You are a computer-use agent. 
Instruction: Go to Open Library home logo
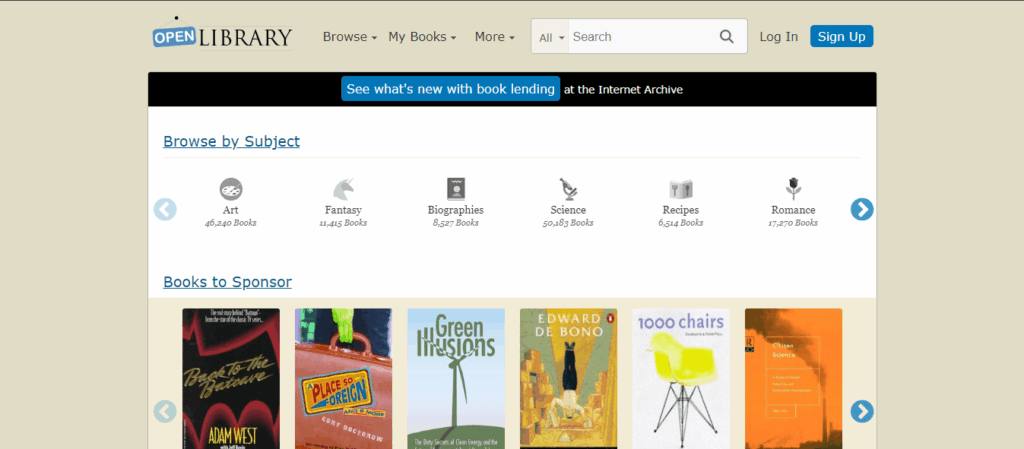pos(222,36)
